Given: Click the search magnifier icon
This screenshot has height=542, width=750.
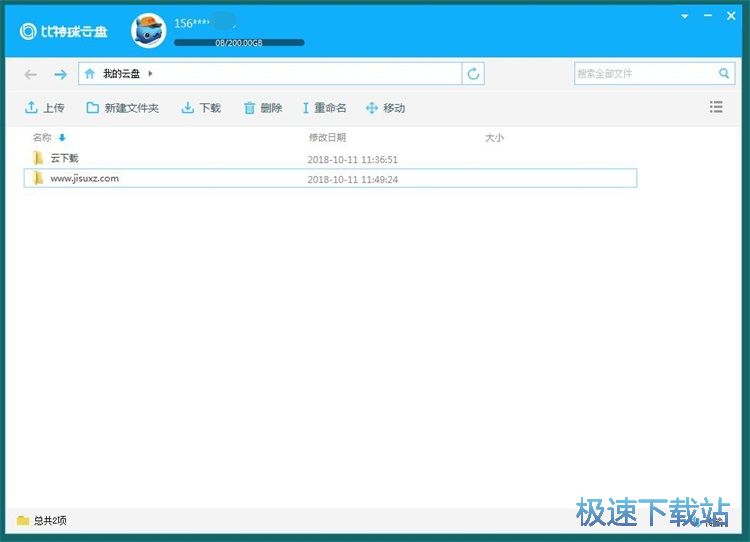Looking at the screenshot, I should coord(724,73).
